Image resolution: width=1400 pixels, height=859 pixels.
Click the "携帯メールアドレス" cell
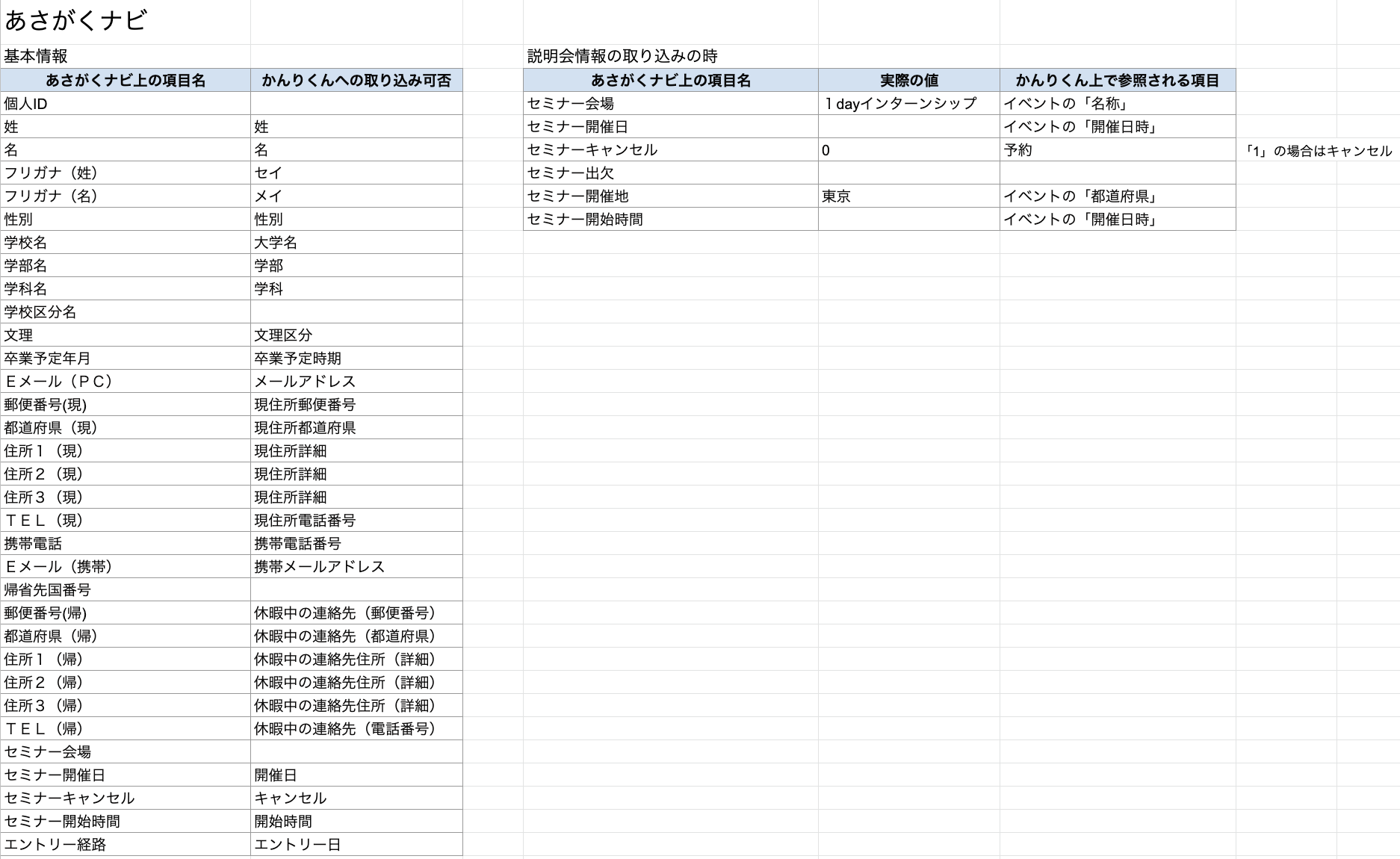pos(319,567)
